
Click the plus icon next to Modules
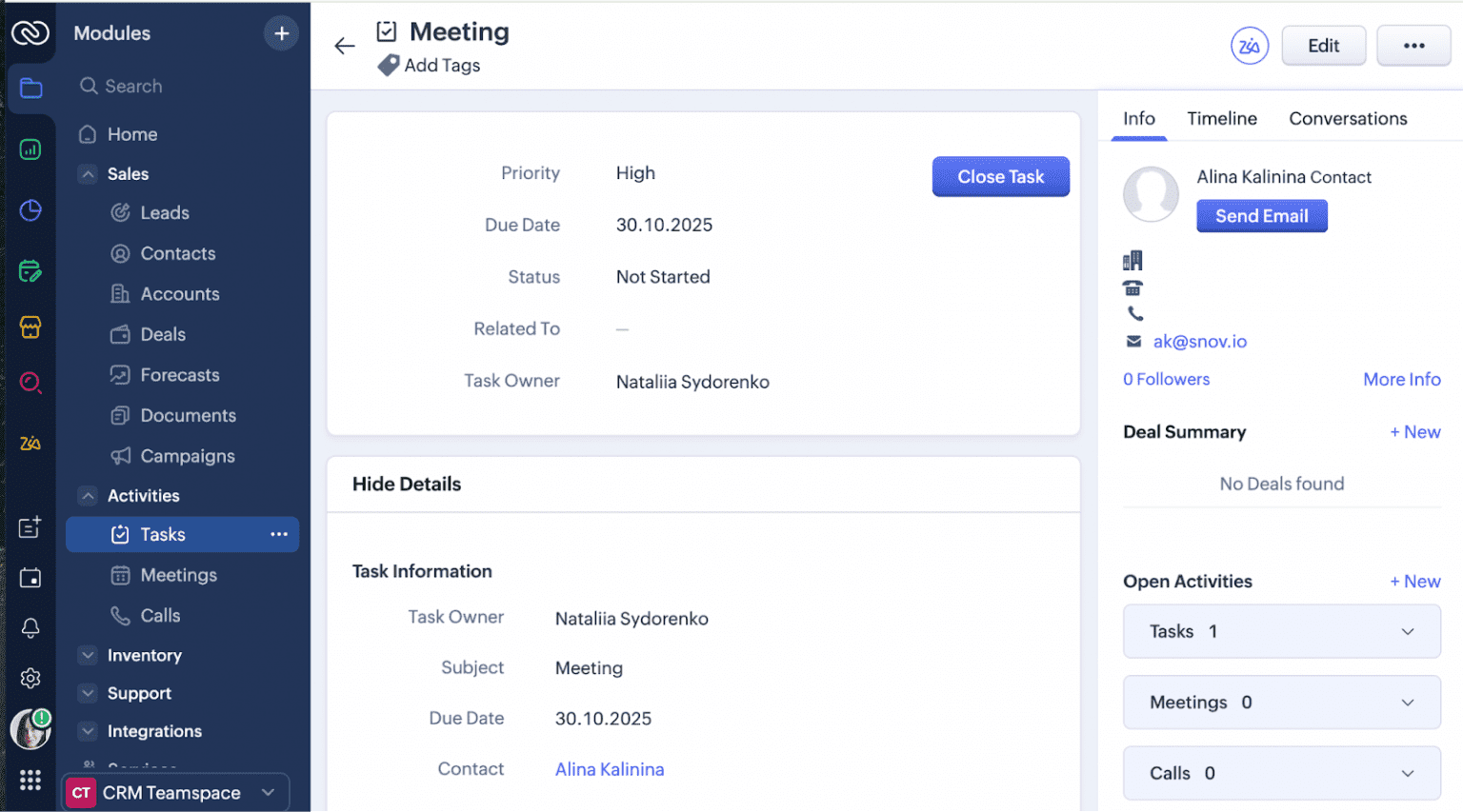[x=281, y=33]
